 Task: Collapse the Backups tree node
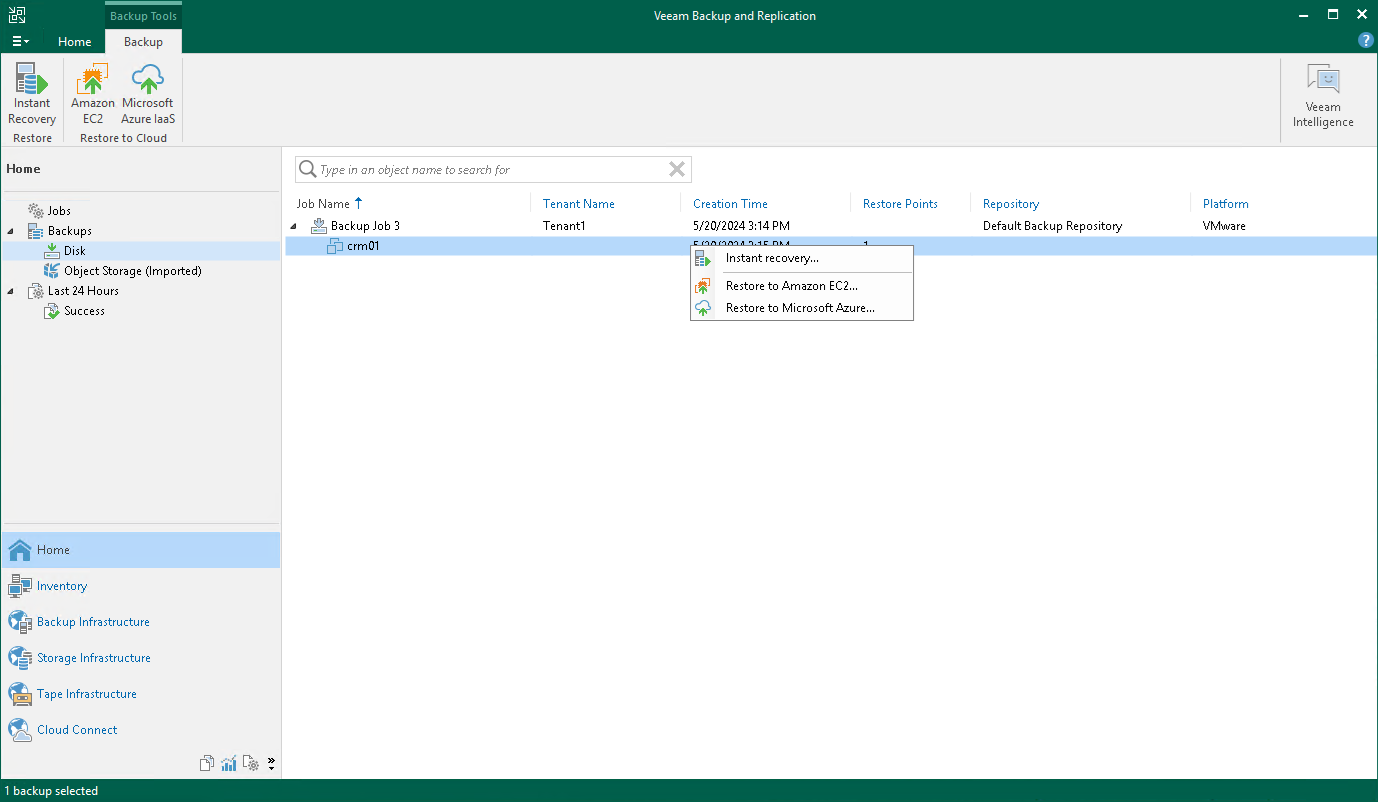8,230
